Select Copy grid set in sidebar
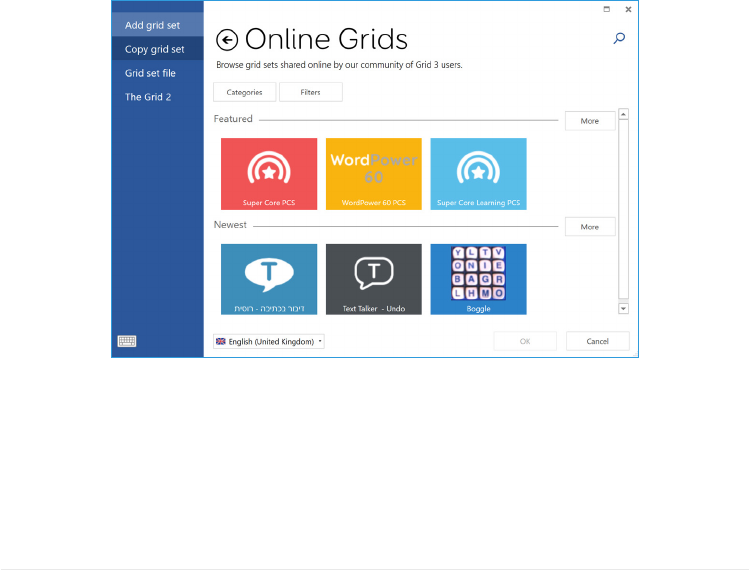This screenshot has width=749, height=570. click(x=158, y=49)
